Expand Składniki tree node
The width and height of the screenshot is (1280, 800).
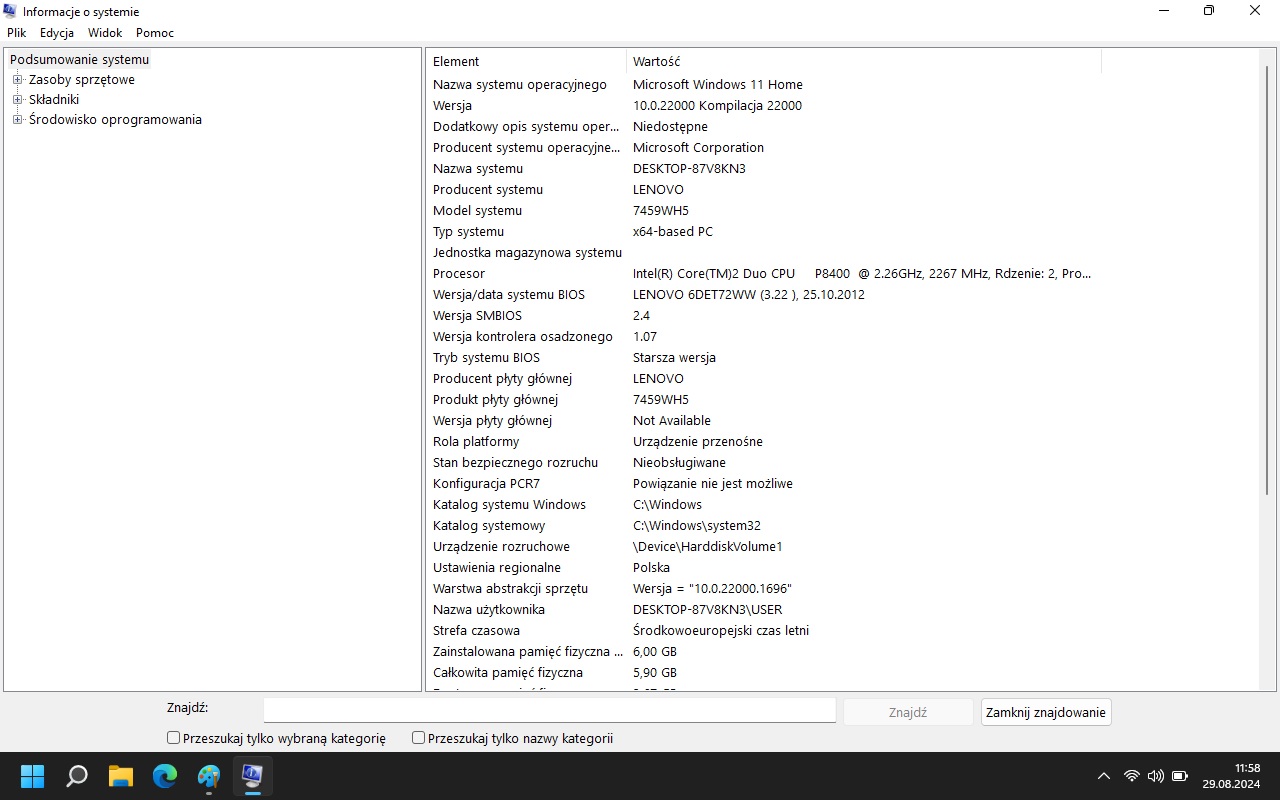pyautogui.click(x=17, y=100)
